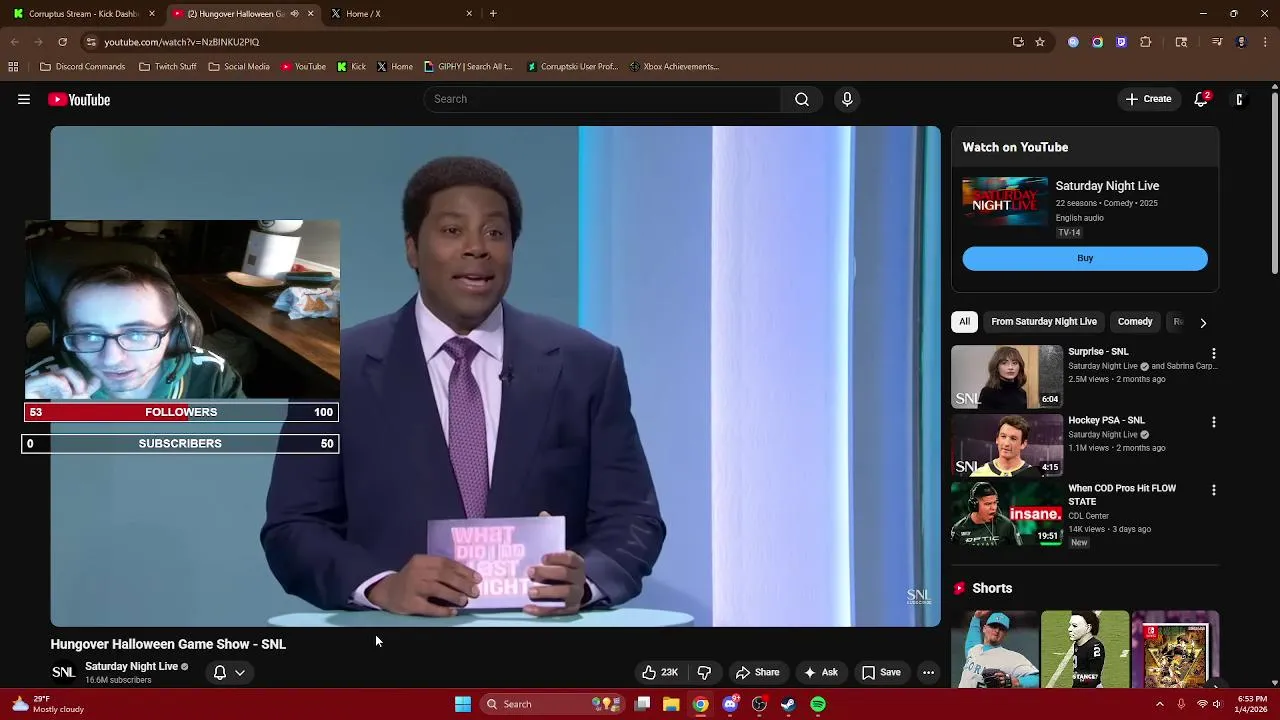This screenshot has width=1280, height=720.
Task: Open the Twitch Stuff bookmark folder
Action: (168, 67)
